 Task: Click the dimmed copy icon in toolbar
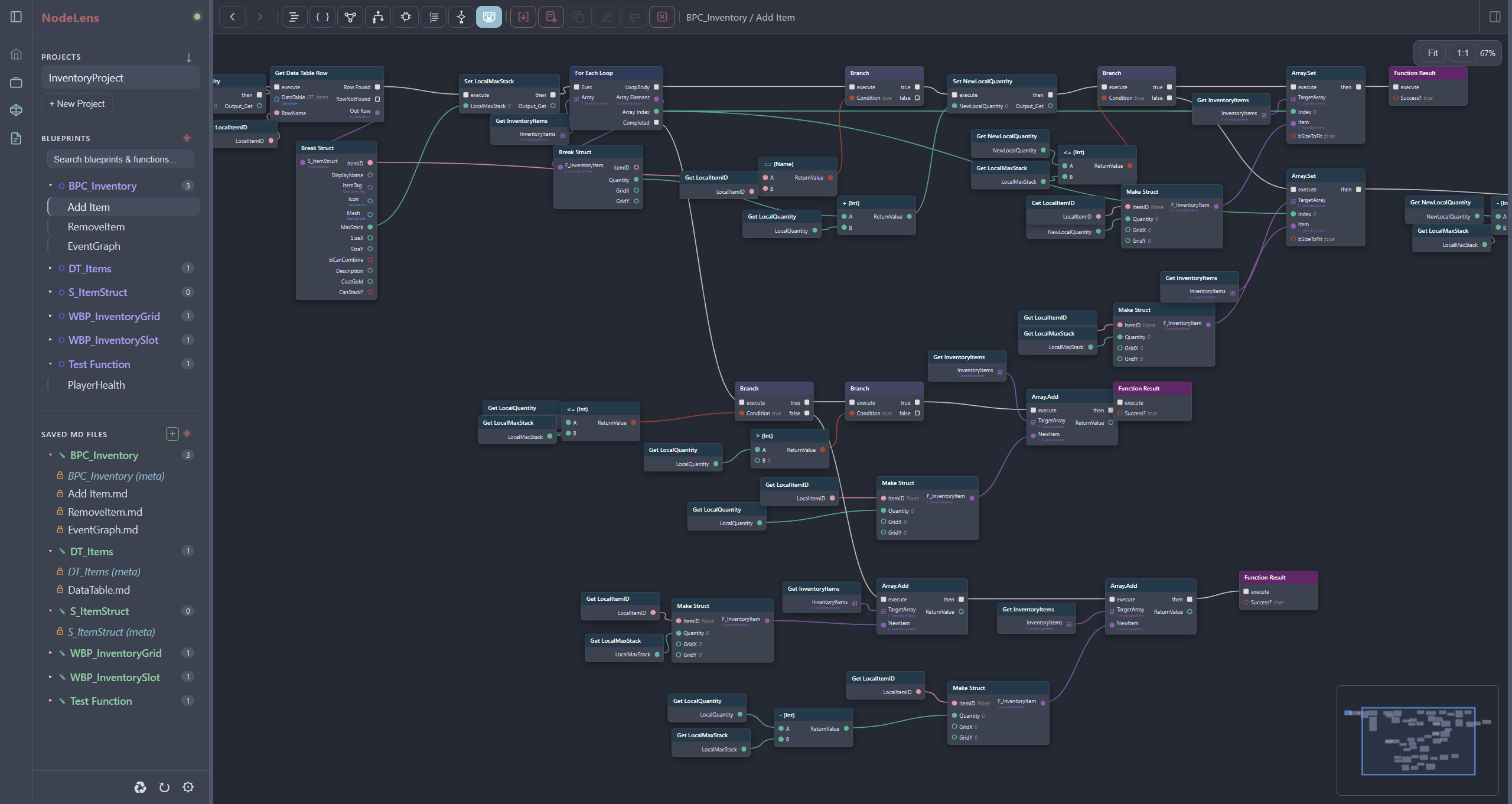[x=579, y=17]
